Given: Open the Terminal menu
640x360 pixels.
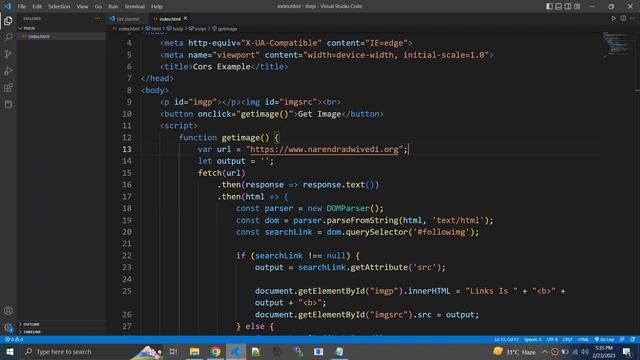Looking at the screenshot, I should 135,7.
